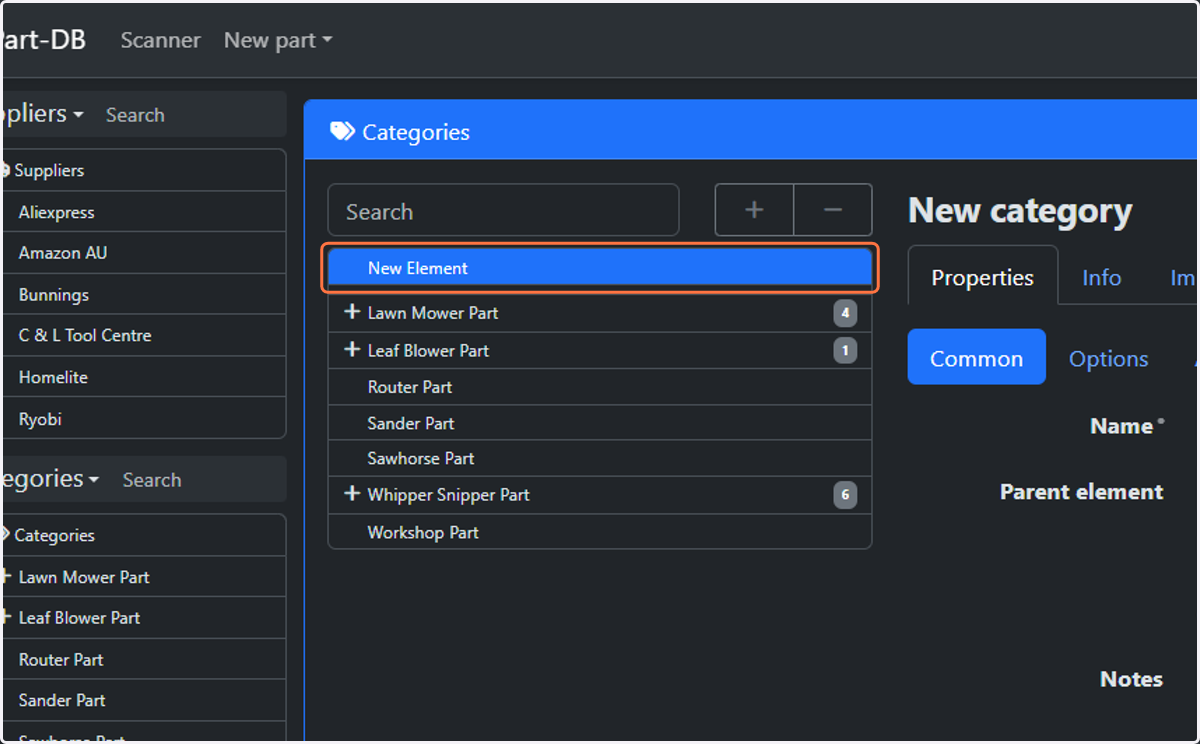
Task: Select the Common sub-tab
Action: pos(976,358)
